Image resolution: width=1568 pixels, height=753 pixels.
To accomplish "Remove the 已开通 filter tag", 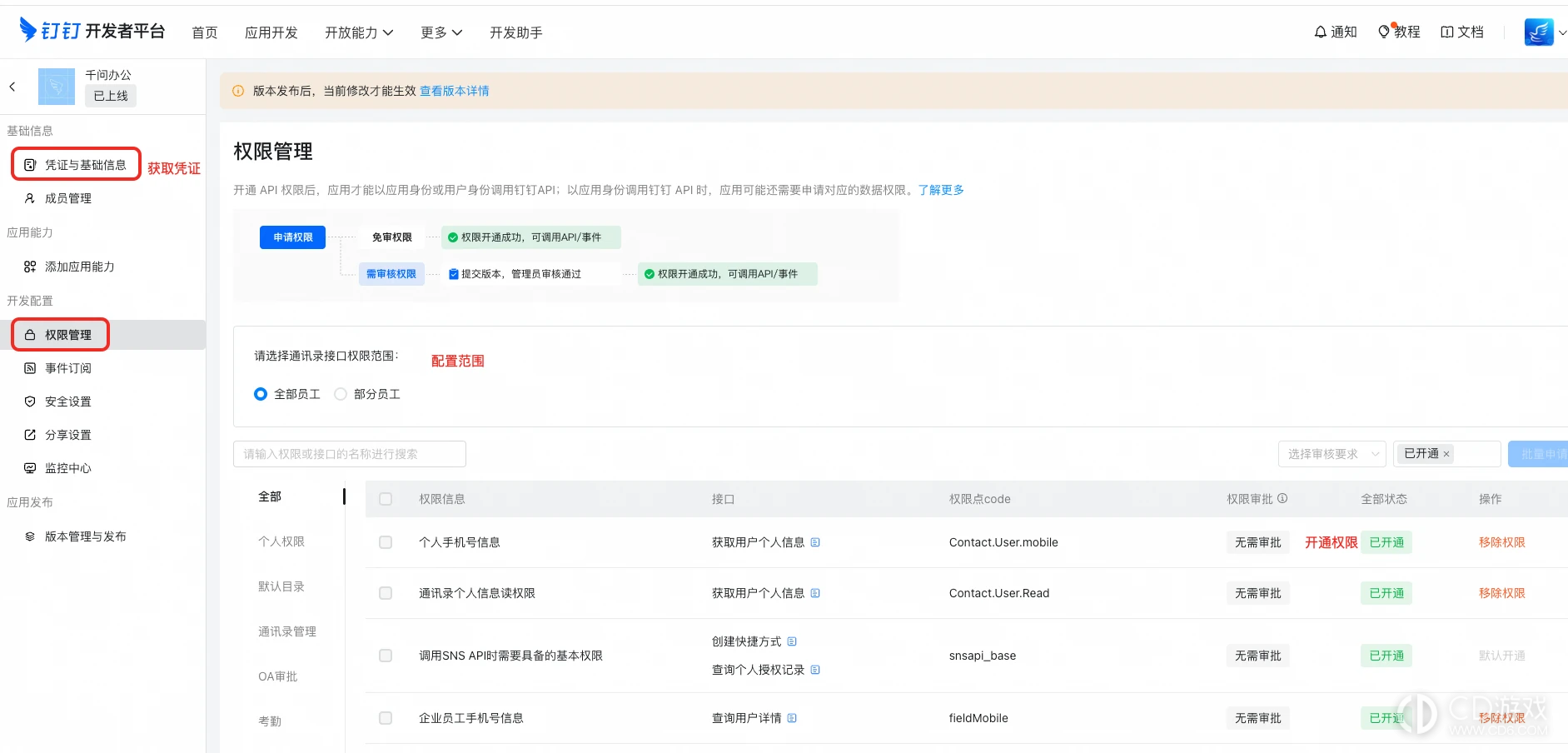I will [1446, 454].
